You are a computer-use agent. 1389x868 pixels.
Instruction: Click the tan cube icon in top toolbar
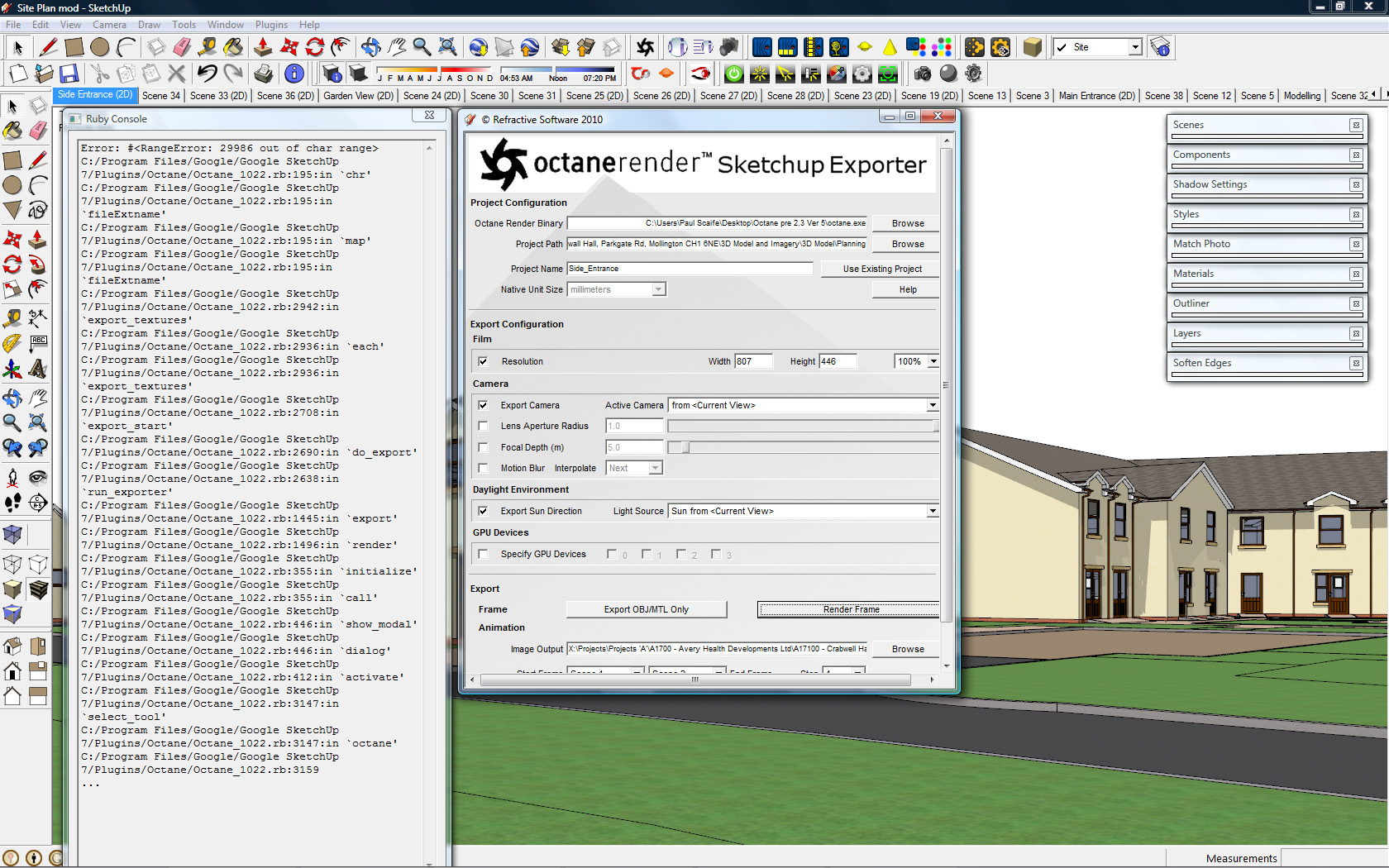click(x=1032, y=47)
